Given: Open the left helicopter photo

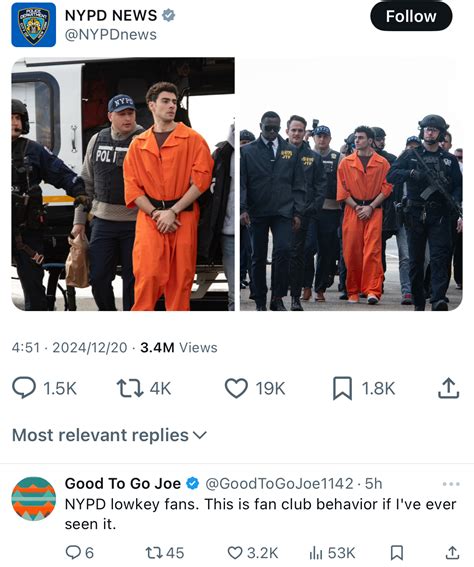Looking at the screenshot, I should 123,184.
